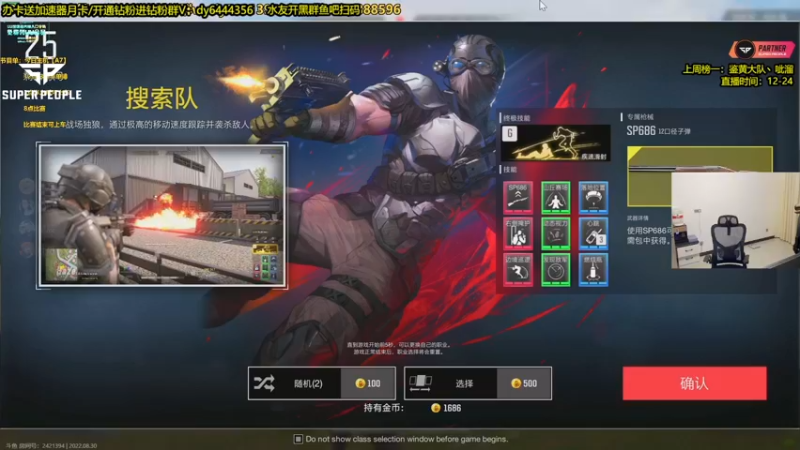
Task: Click the class title 搜索队
Action: (x=162, y=98)
